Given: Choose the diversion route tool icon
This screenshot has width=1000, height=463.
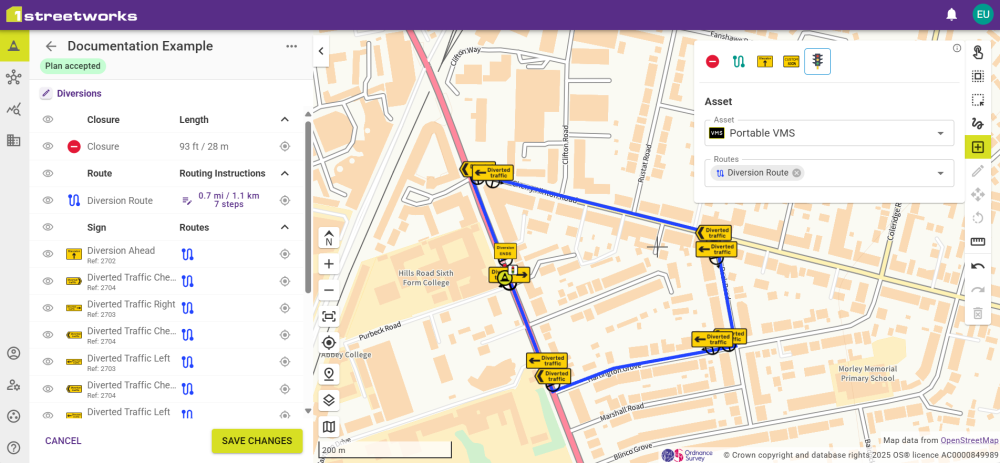Looking at the screenshot, I should pos(739,61).
